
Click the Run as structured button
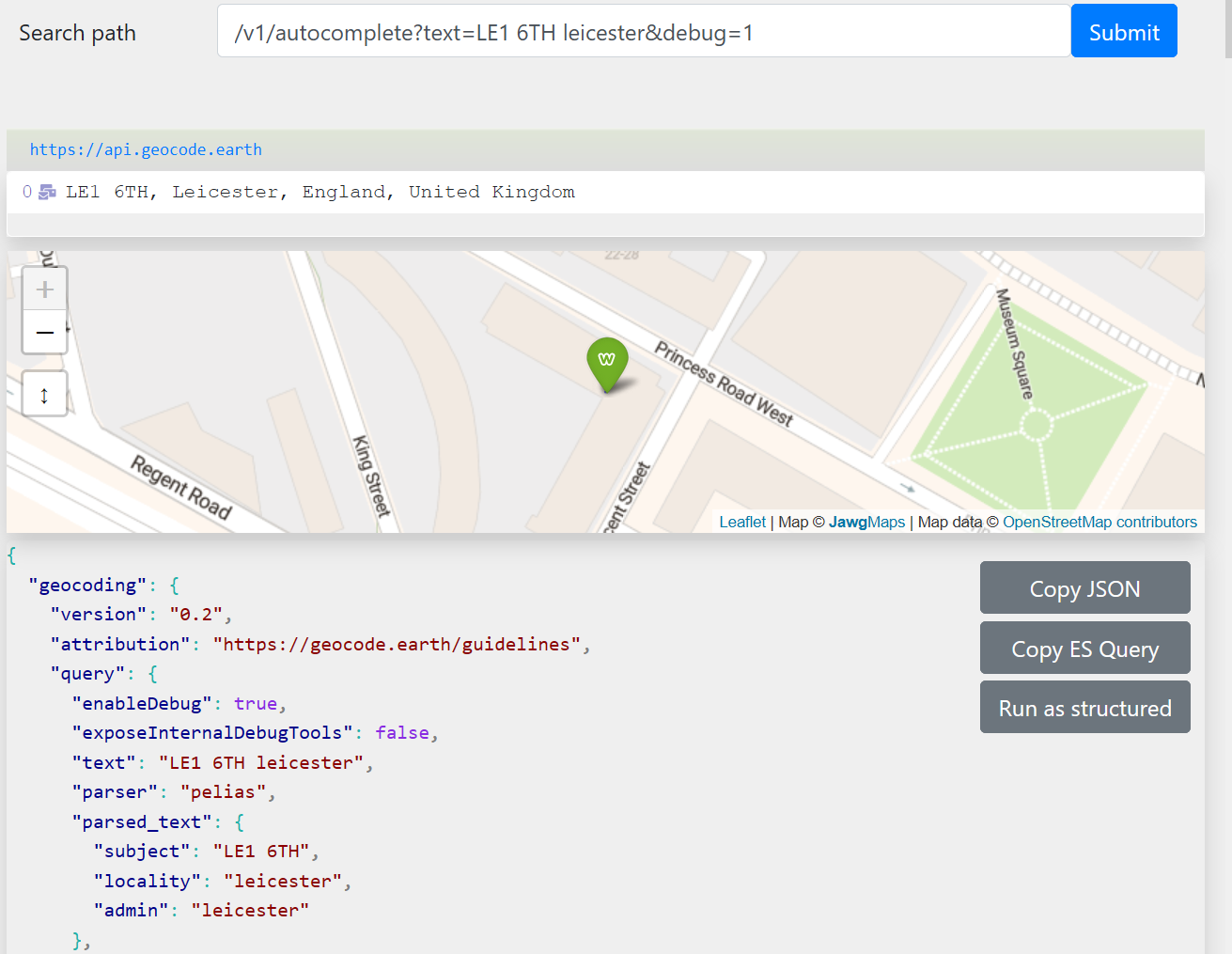tap(1084, 707)
